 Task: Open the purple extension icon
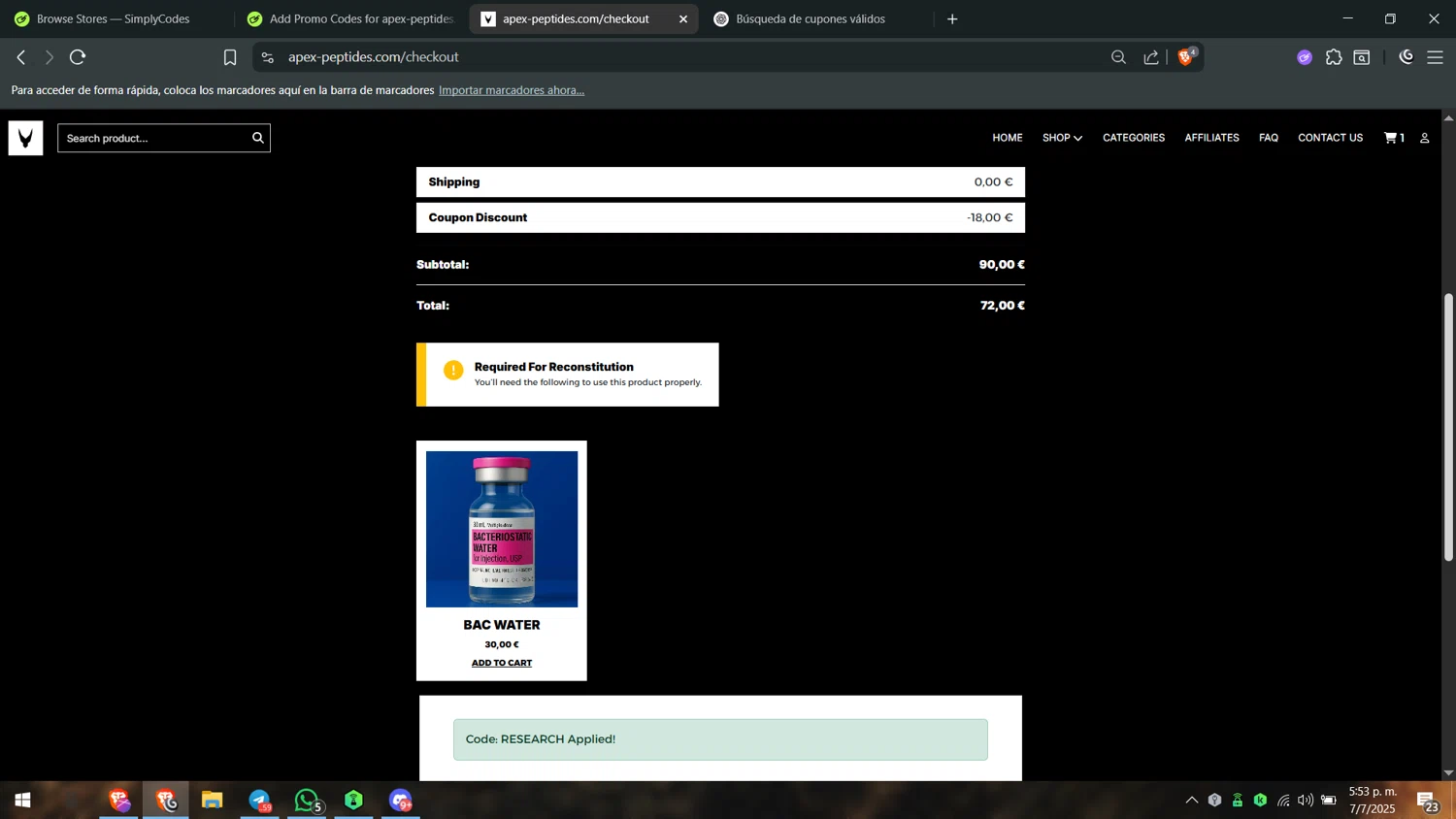(x=1305, y=57)
